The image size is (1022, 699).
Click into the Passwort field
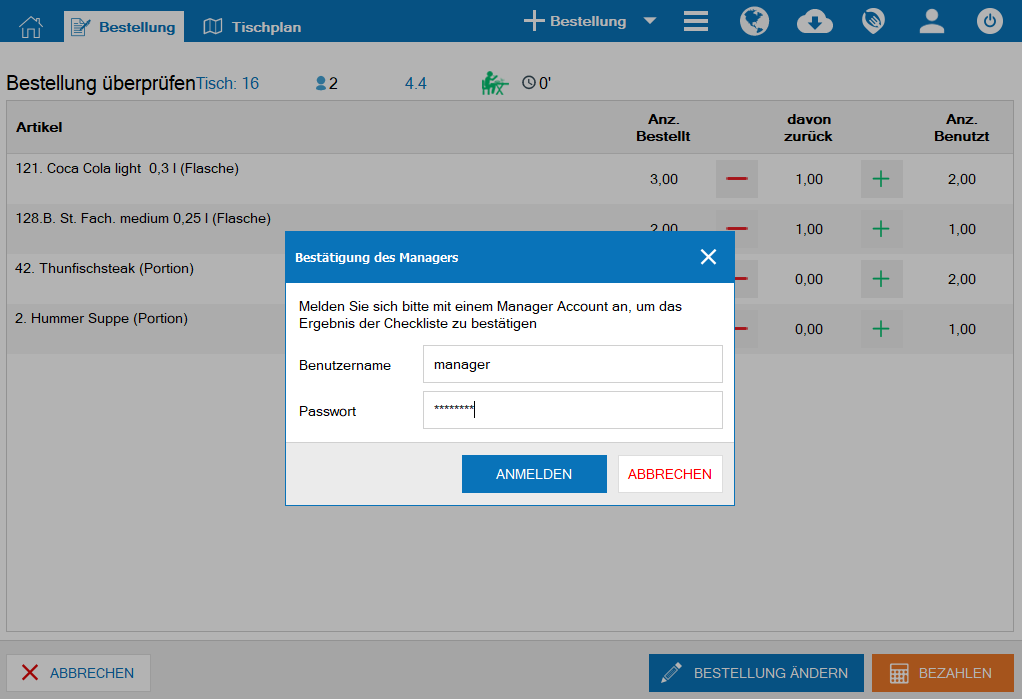pyautogui.click(x=572, y=410)
